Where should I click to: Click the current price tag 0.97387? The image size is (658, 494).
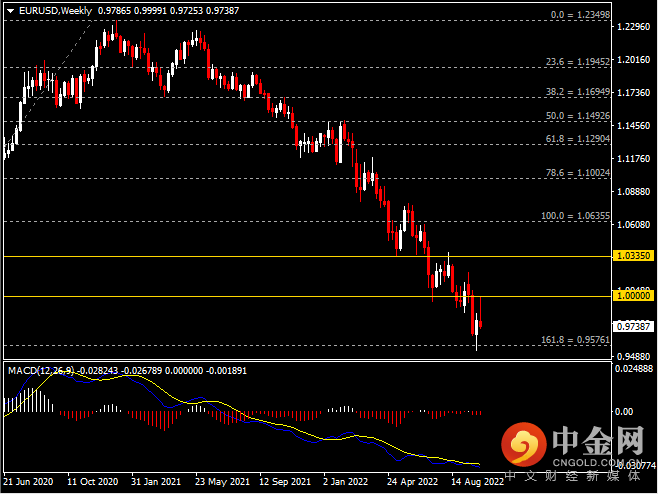coord(634,326)
